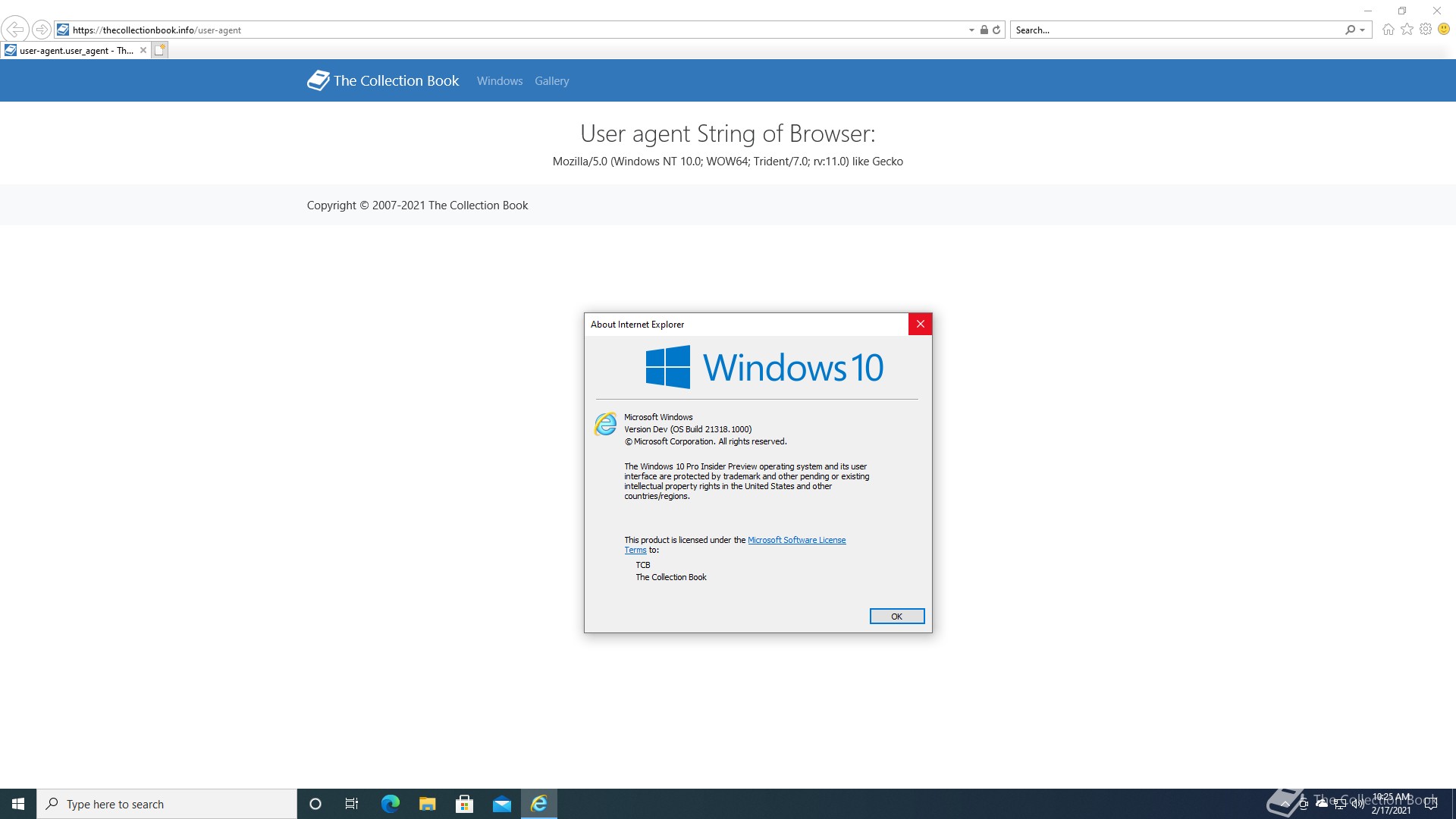Click the browser Forward arrow button
The image size is (1456, 819).
[x=42, y=30]
